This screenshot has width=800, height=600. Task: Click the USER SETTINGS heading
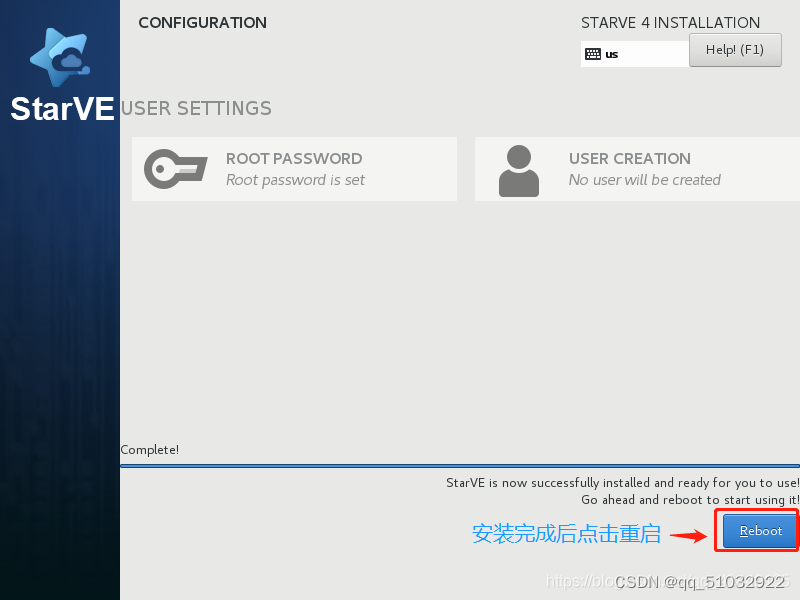coord(196,109)
